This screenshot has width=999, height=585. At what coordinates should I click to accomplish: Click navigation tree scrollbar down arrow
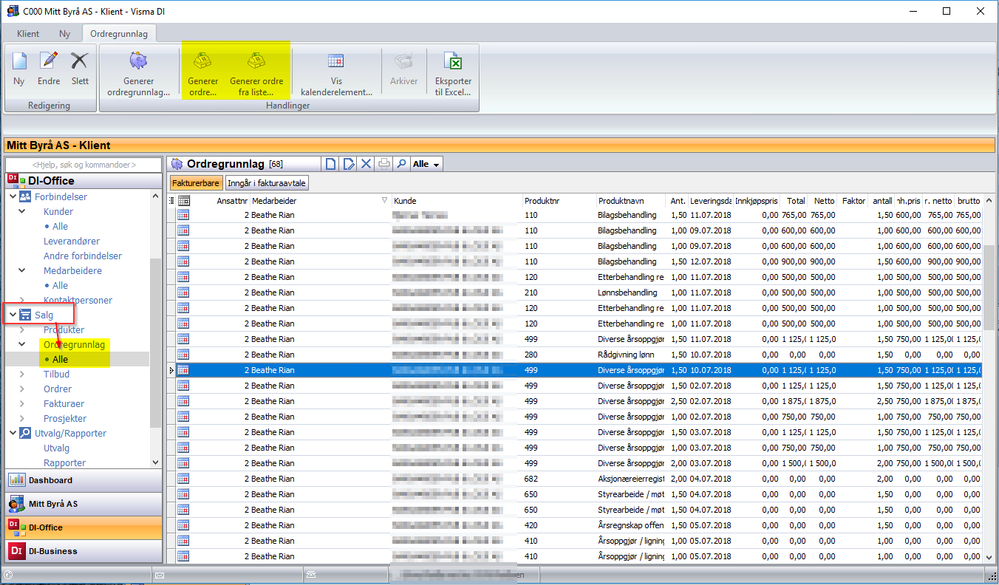coord(155,462)
